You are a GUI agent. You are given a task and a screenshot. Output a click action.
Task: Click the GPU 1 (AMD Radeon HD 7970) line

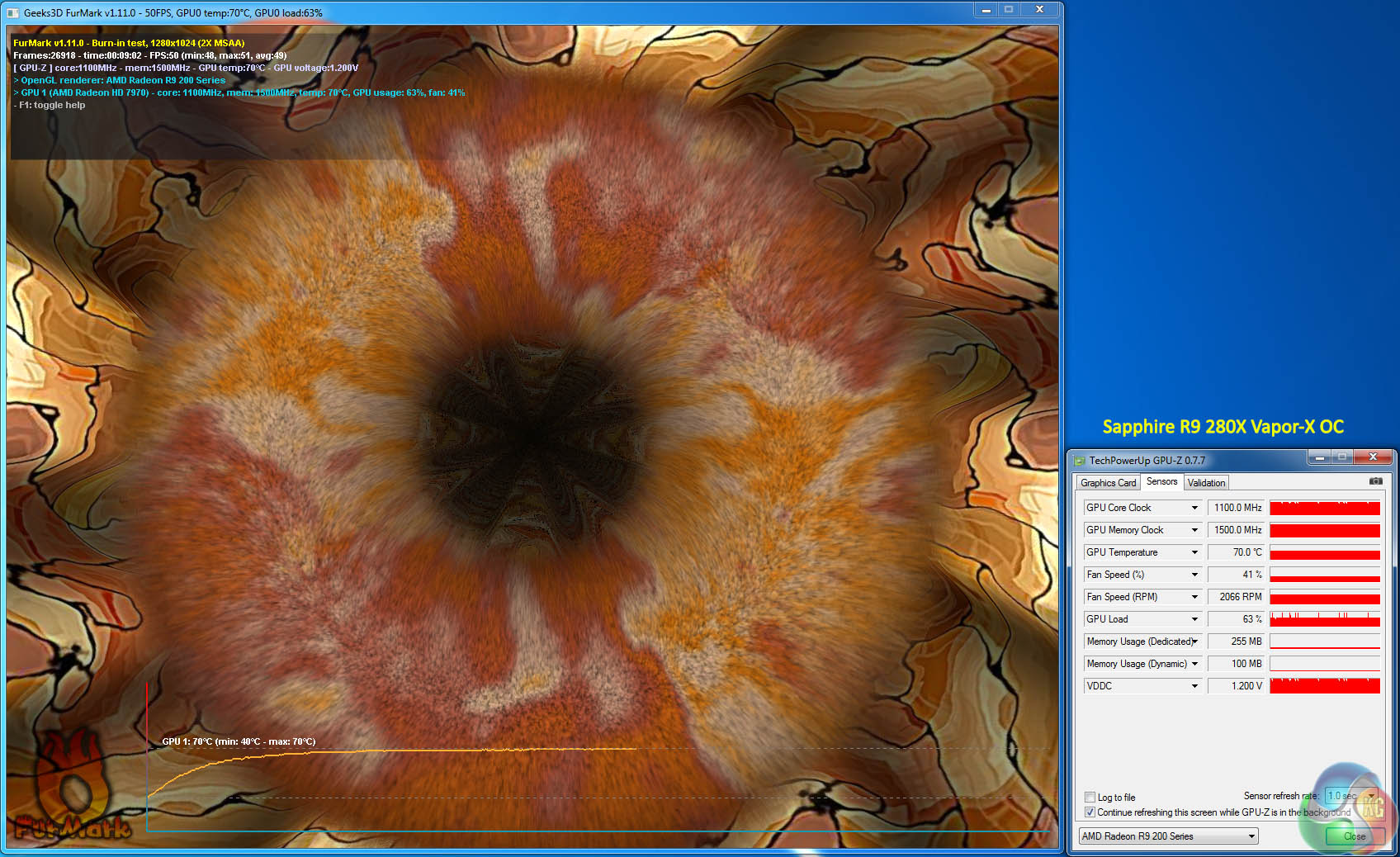pos(239,92)
